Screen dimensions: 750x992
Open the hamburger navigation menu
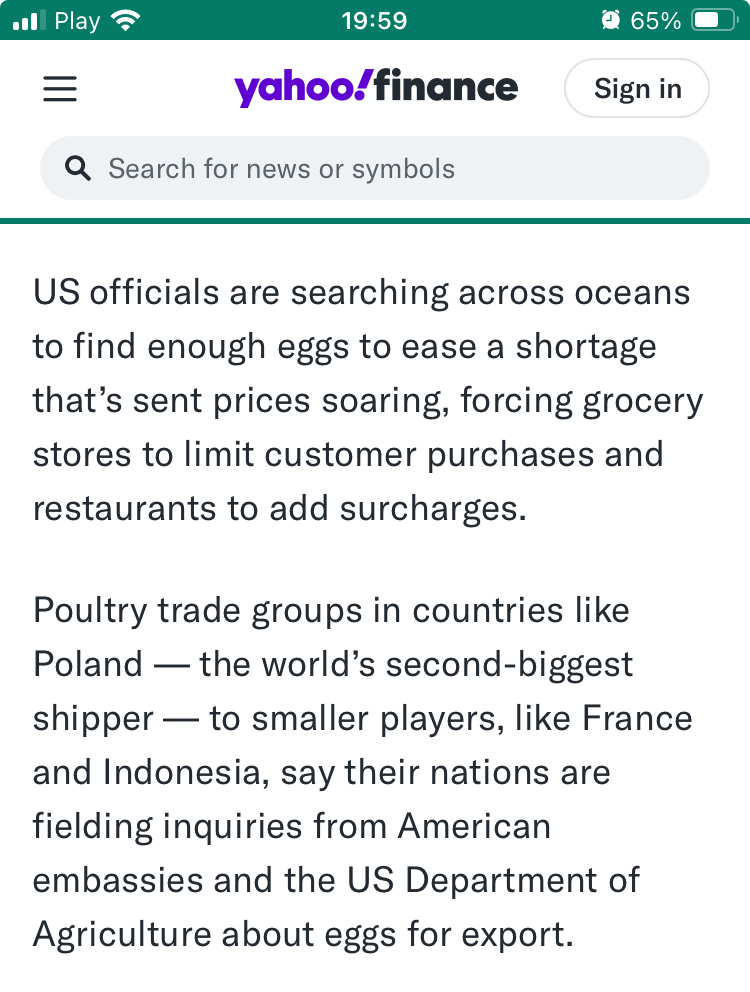point(60,89)
